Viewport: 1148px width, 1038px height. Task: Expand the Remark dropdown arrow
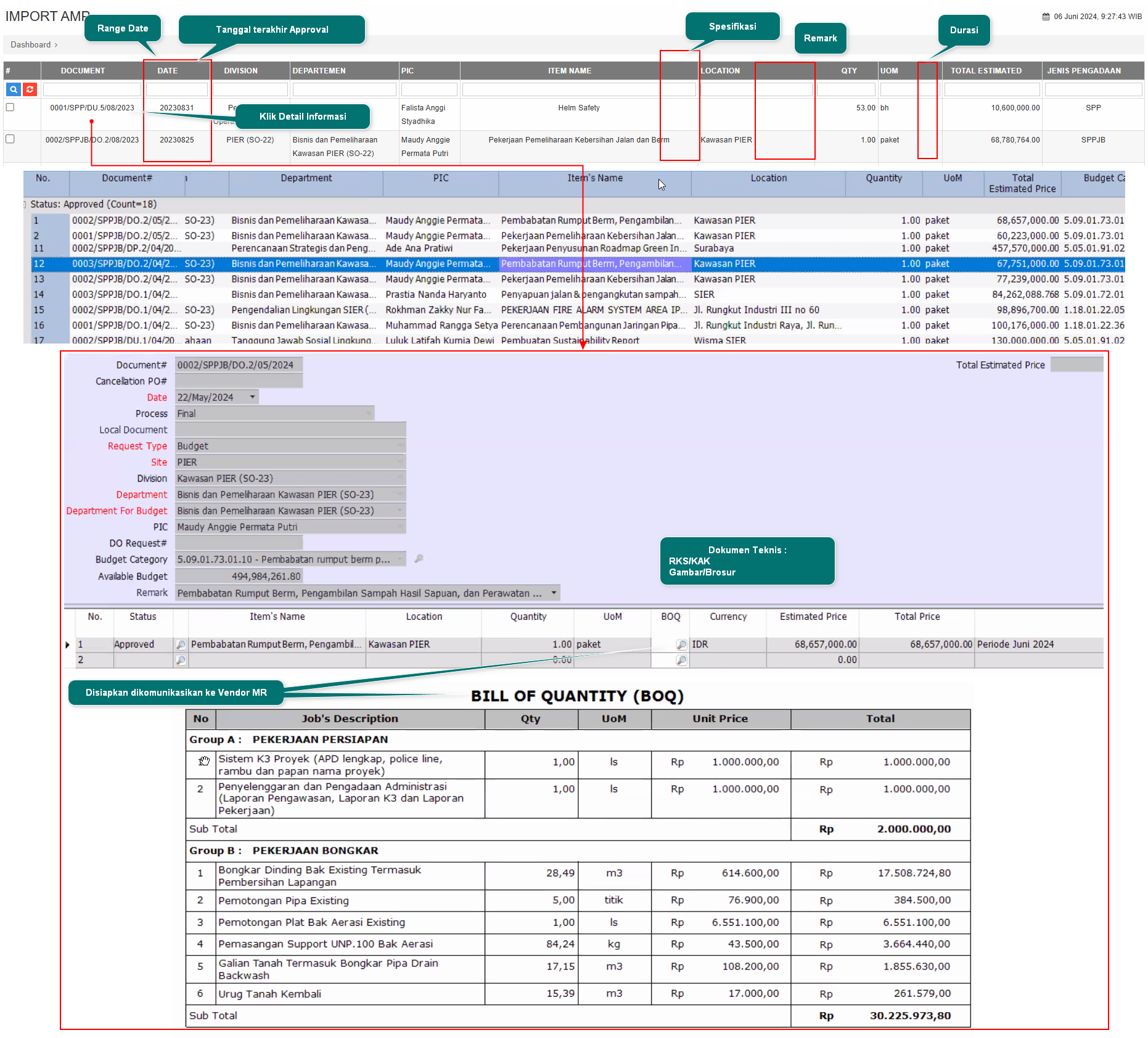point(554,593)
